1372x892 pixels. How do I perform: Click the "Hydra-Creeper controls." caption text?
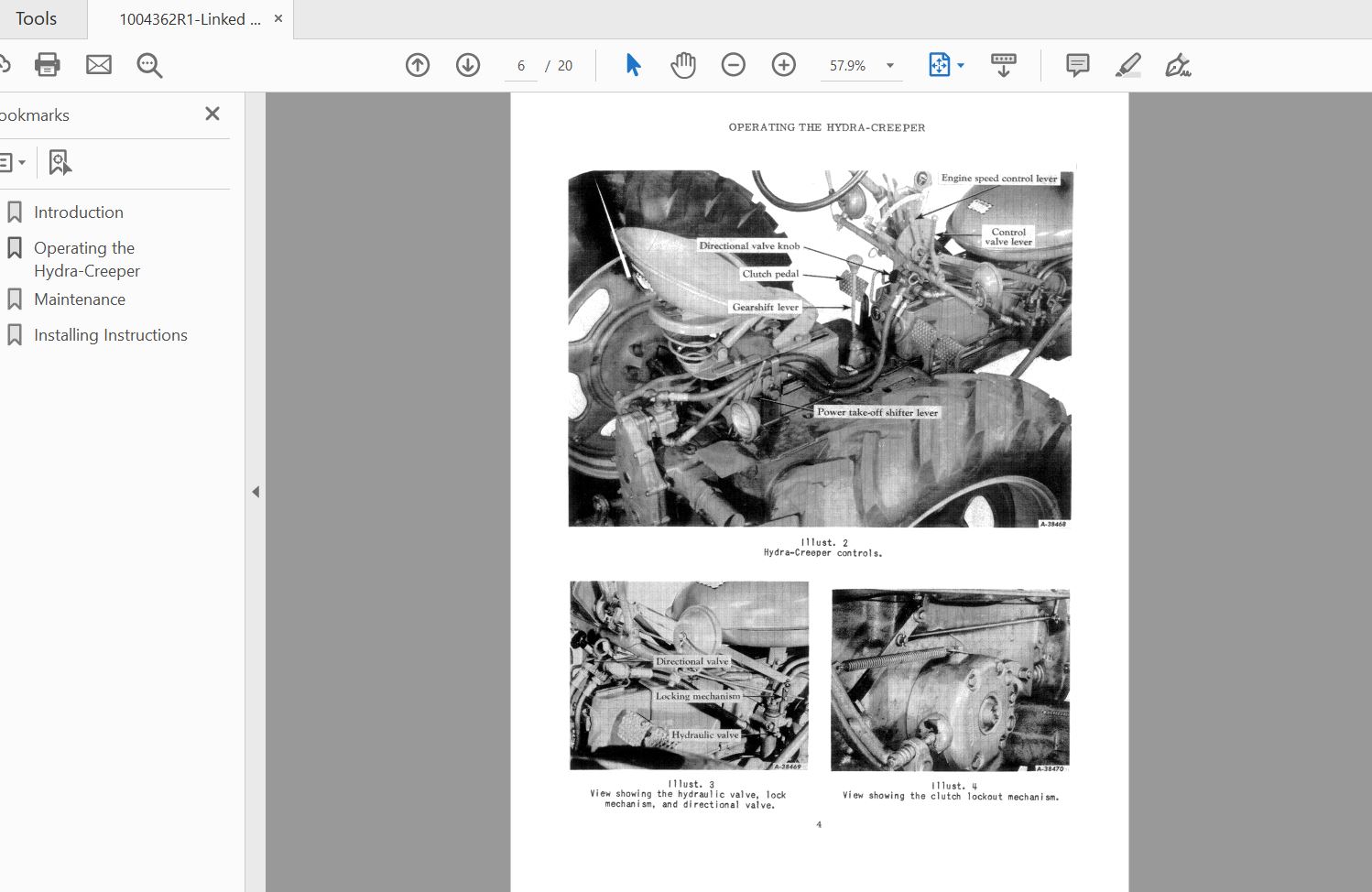point(822,553)
